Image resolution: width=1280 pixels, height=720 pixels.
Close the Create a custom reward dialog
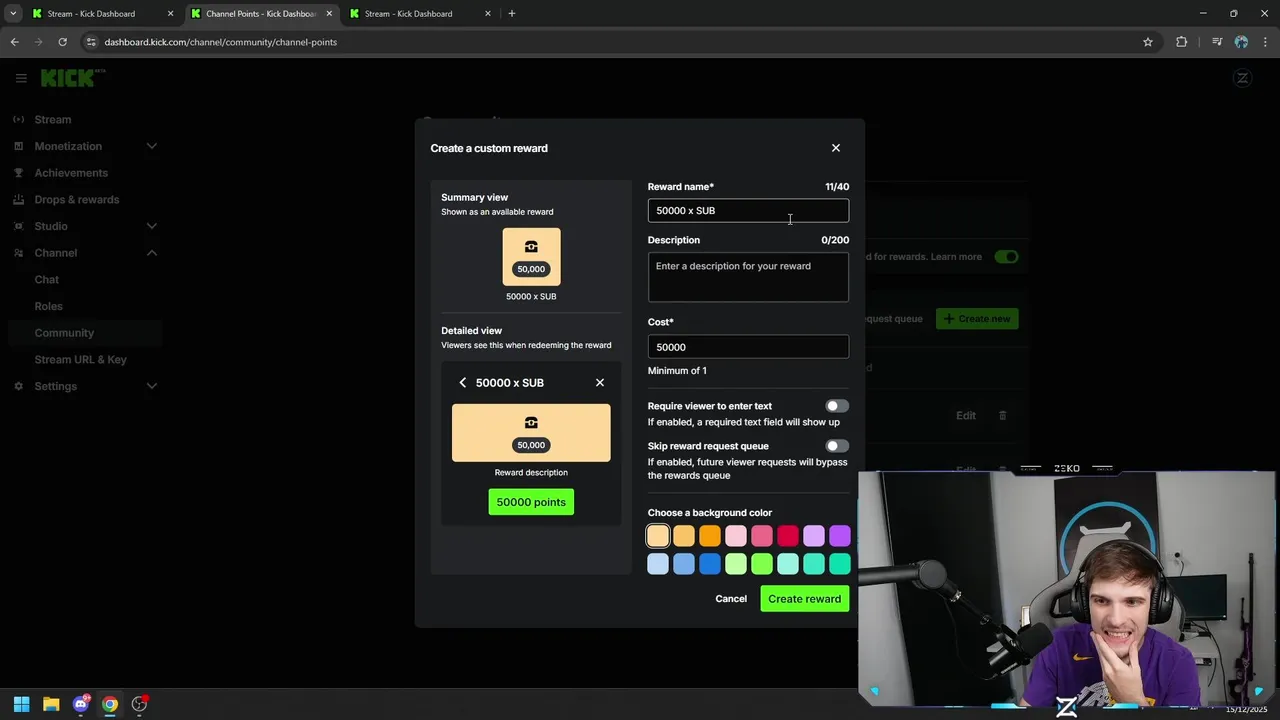(x=836, y=148)
